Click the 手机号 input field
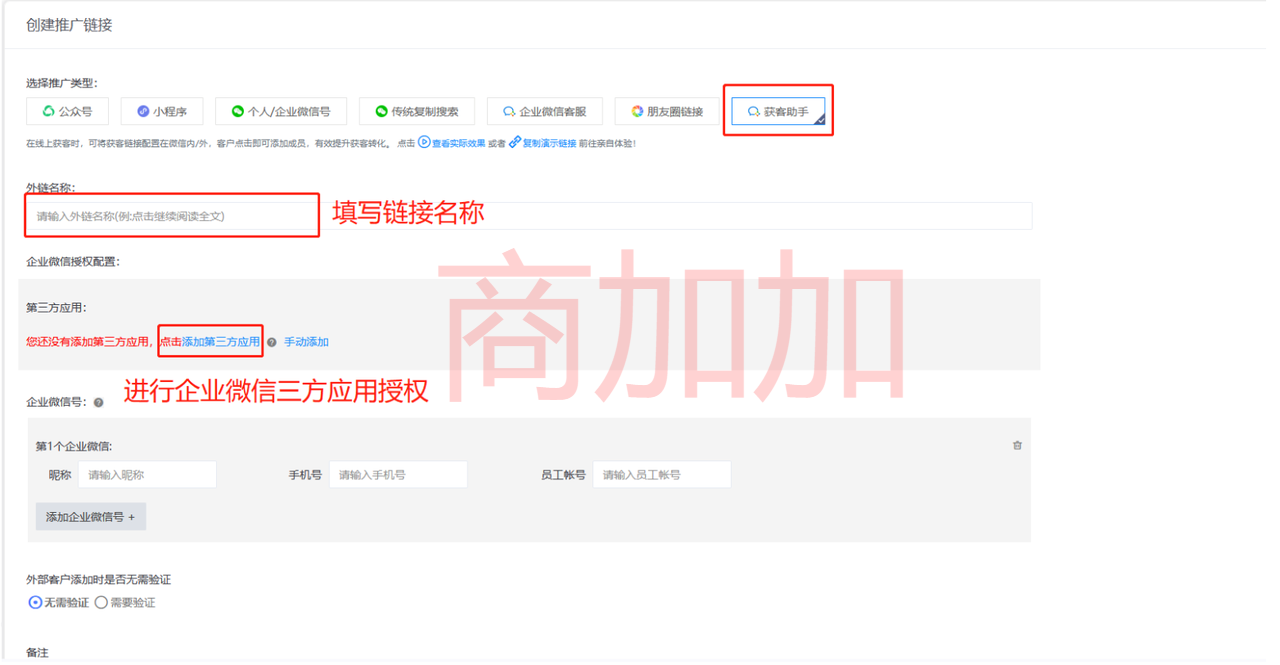Viewport: 1280px width, 665px height. click(x=398, y=474)
